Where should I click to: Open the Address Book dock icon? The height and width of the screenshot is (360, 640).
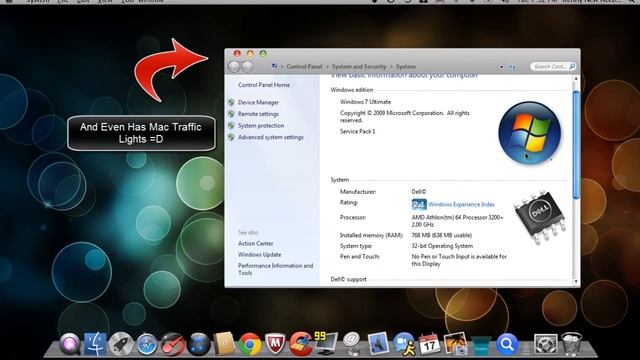click(224, 344)
